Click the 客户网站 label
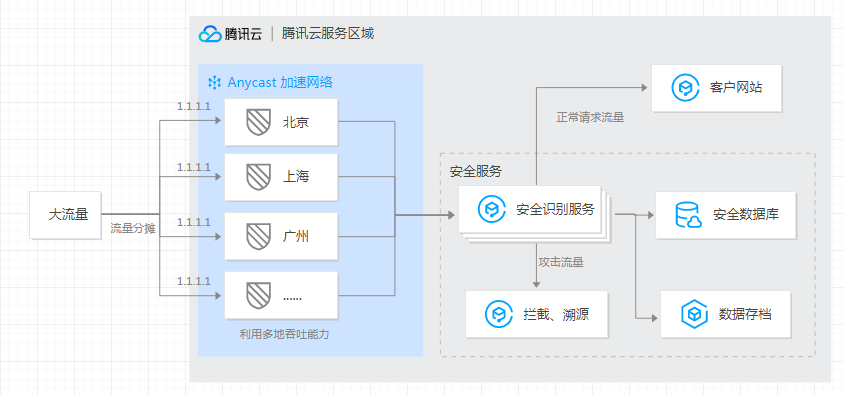This screenshot has height=395, width=844. point(736,88)
